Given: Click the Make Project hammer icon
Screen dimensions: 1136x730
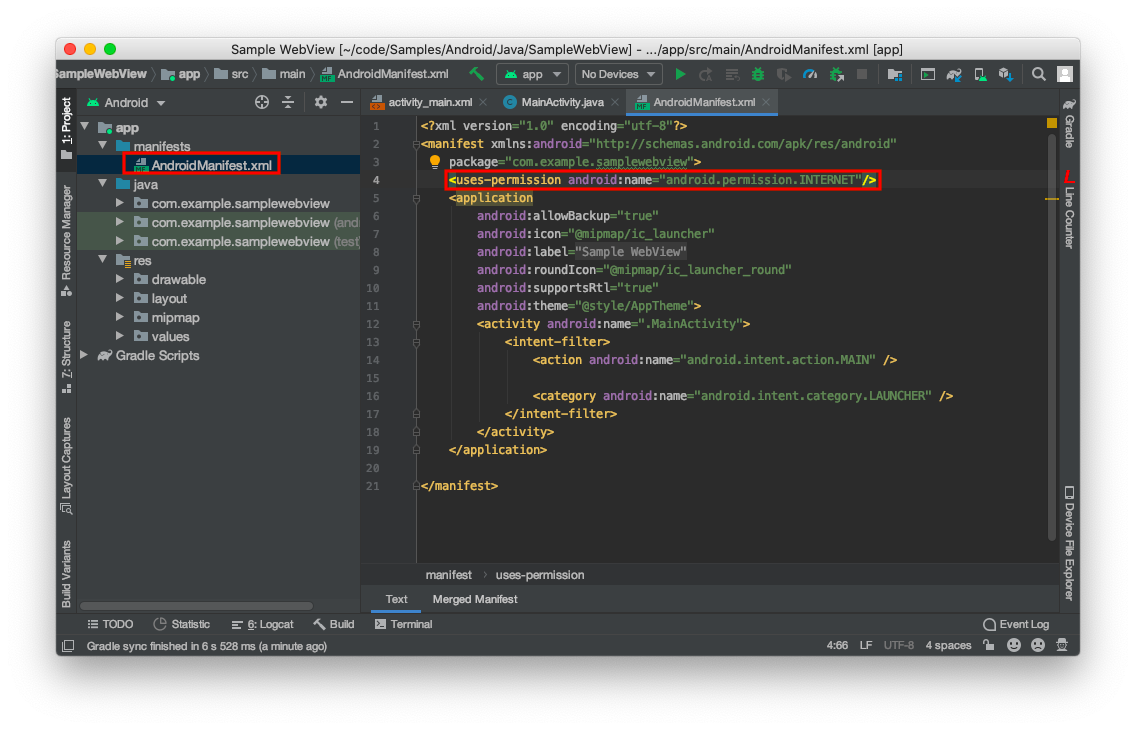Looking at the screenshot, I should tap(476, 74).
